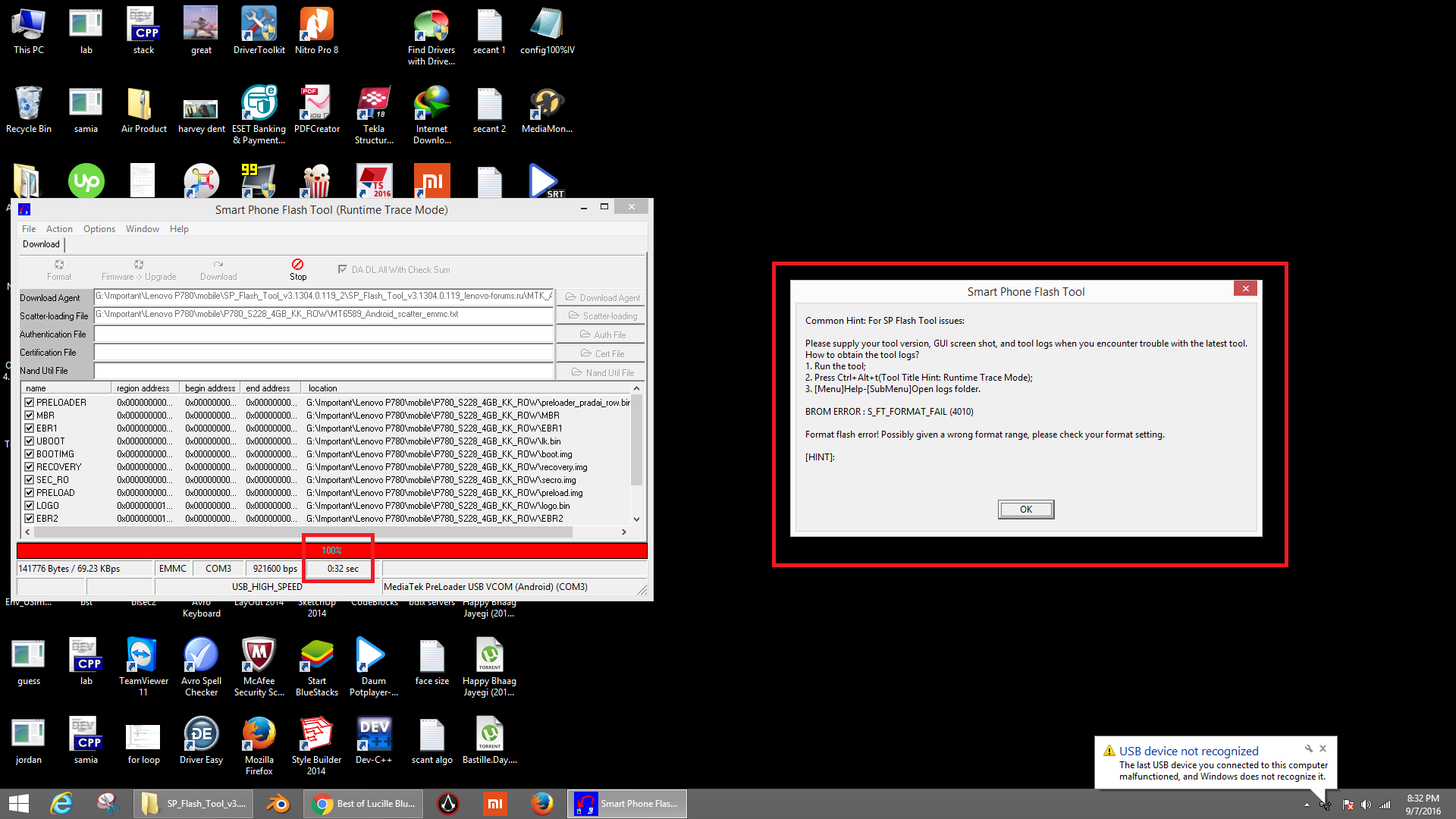Open Internet Download Manager icon
This screenshot has width=1456, height=819.
[432, 115]
